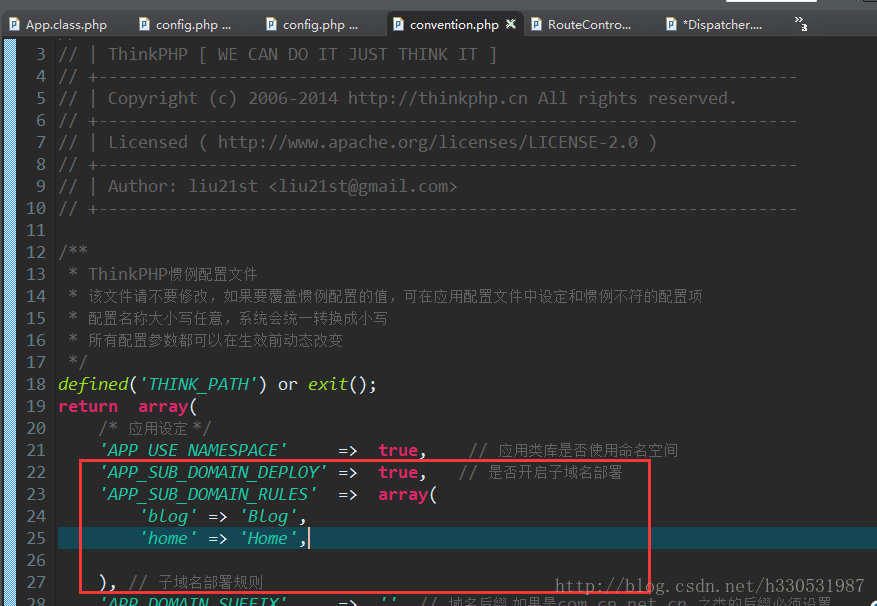Click the defined('THINK_PATH') statement
Screen dimensions: 877x606
point(162,384)
